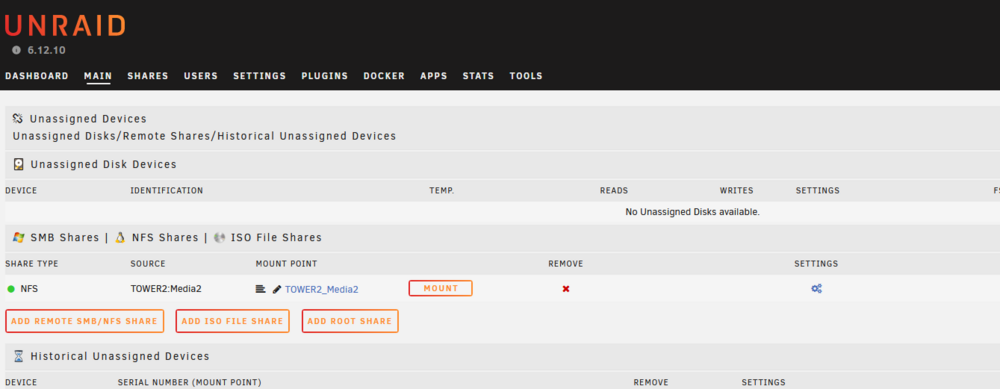Click the version info icon beside 6.12.10
The width and height of the screenshot is (1000, 389).
[x=17, y=50]
